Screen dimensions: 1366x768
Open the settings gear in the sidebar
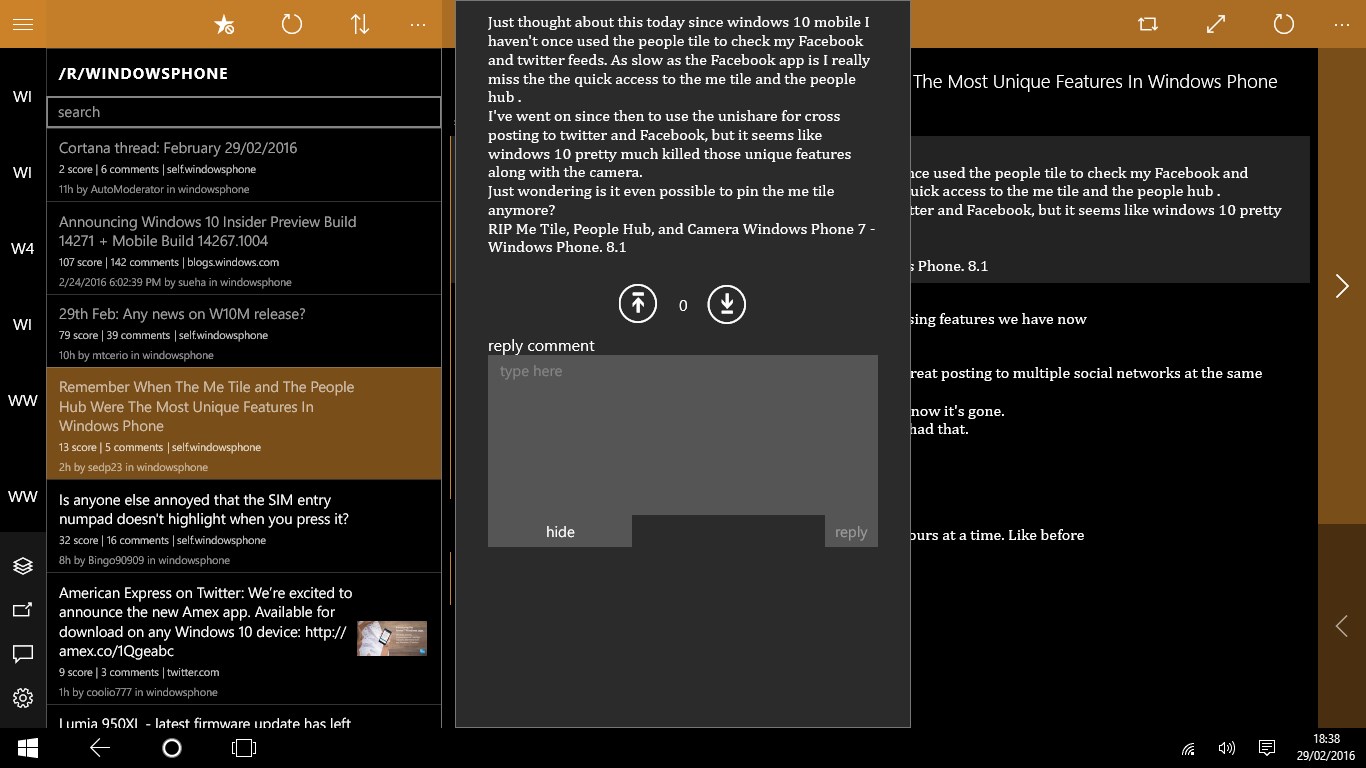(22, 698)
